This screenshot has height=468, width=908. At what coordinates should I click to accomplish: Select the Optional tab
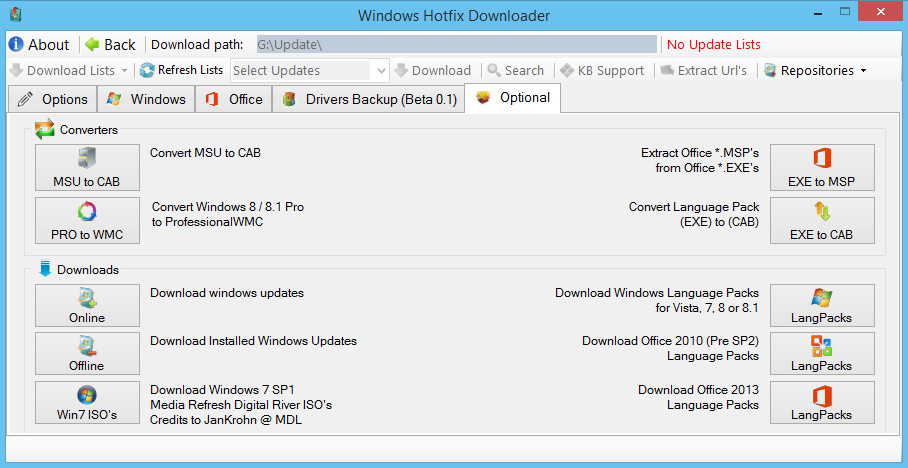[512, 98]
